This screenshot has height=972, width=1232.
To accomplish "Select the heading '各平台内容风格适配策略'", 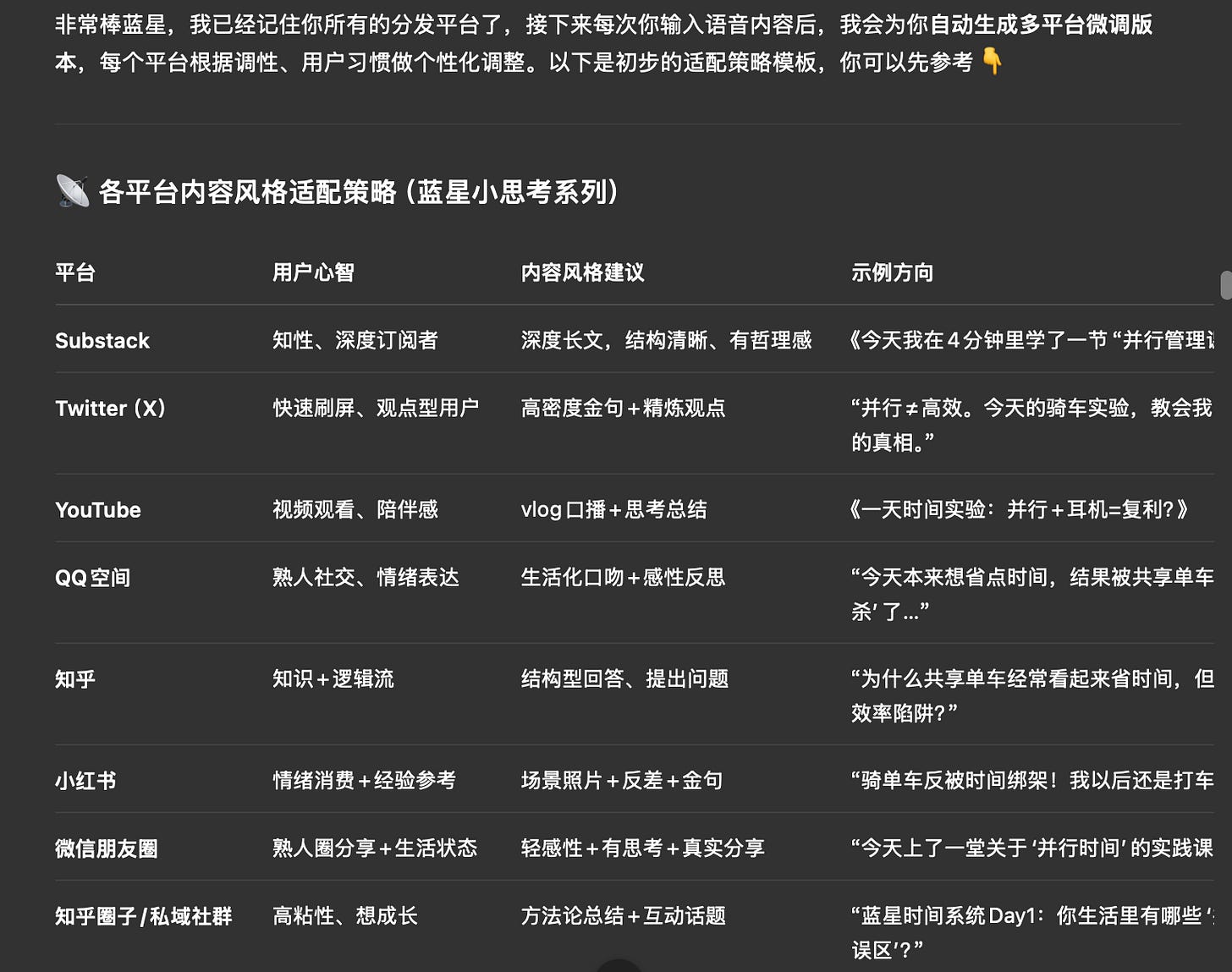I will point(247,192).
